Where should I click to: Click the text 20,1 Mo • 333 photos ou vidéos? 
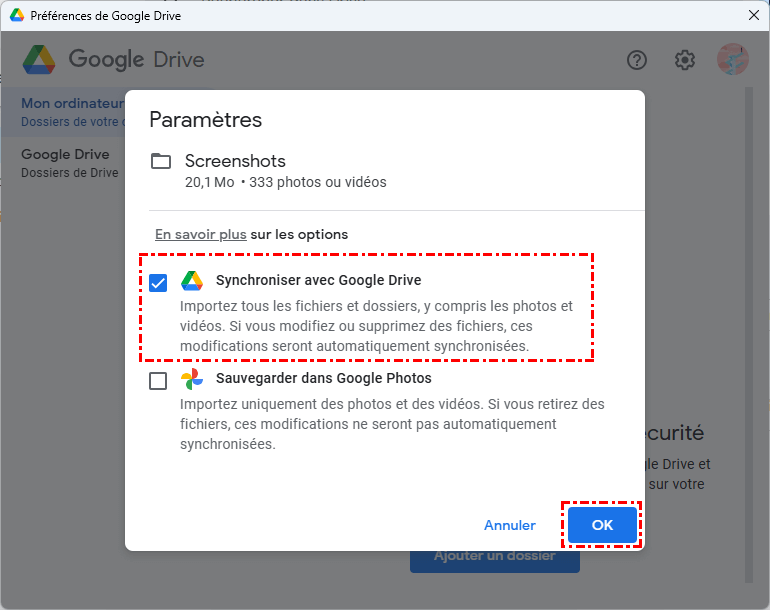point(286,182)
